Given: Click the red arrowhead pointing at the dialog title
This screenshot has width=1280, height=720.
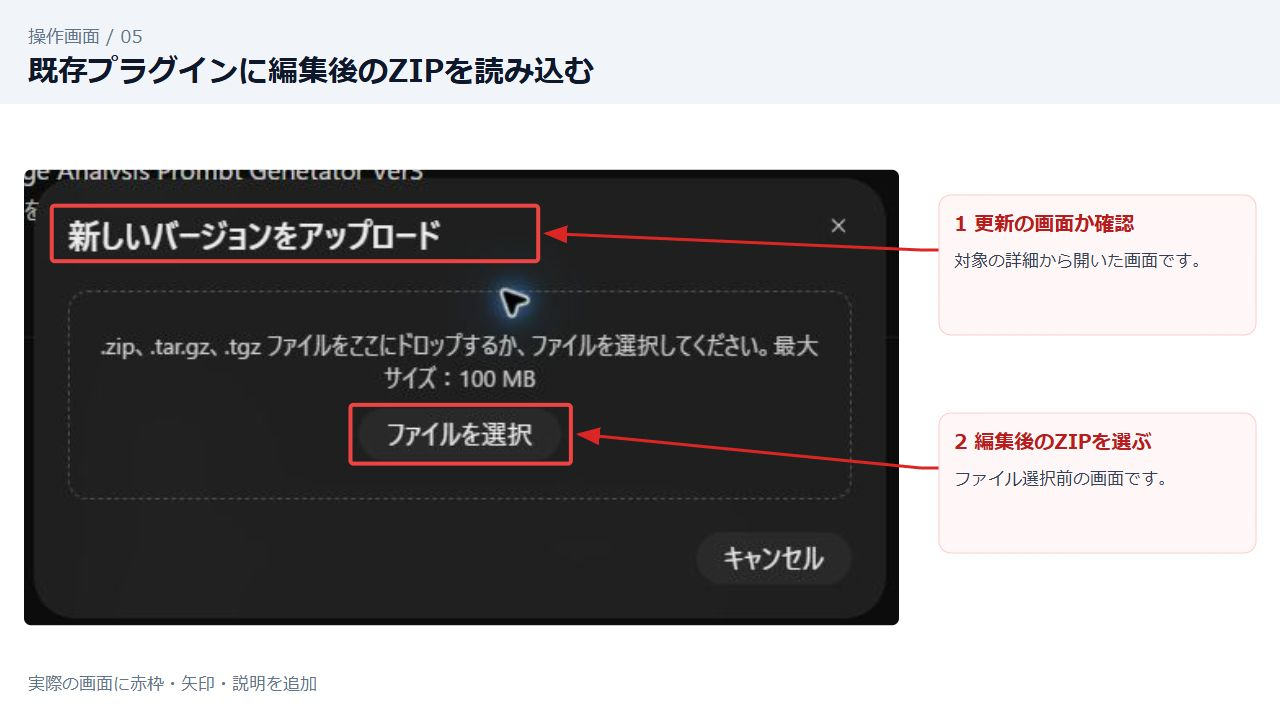Looking at the screenshot, I should [x=555, y=235].
